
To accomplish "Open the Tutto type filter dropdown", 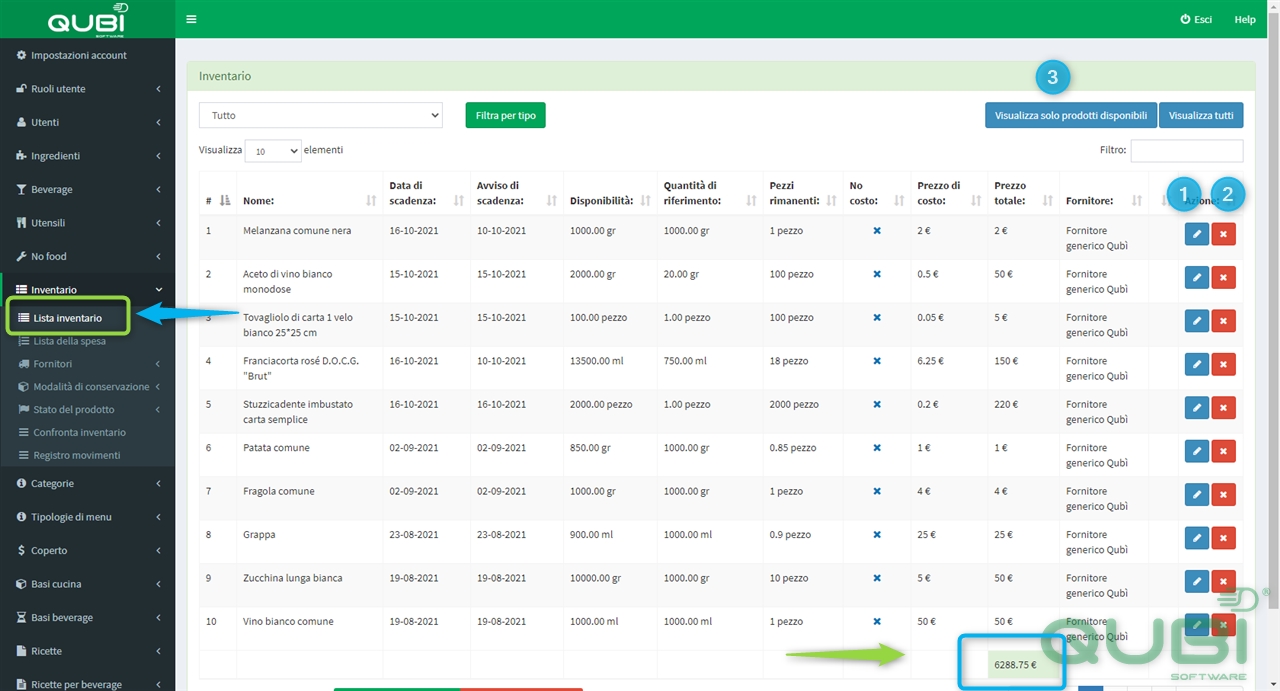I will click(320, 115).
